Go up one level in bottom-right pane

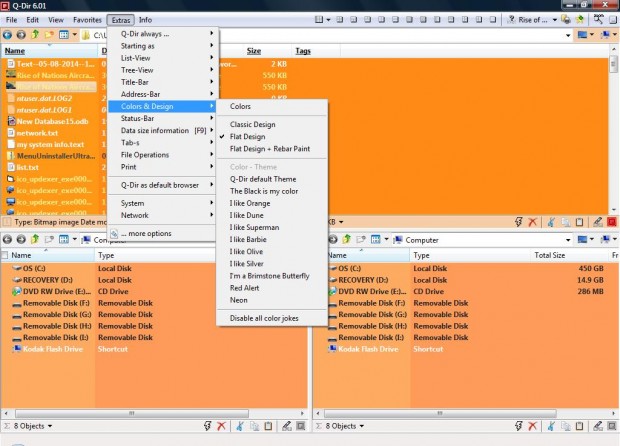(x=347, y=239)
